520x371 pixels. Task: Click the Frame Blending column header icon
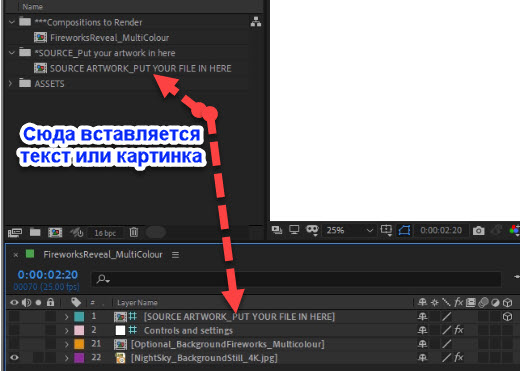[471, 302]
